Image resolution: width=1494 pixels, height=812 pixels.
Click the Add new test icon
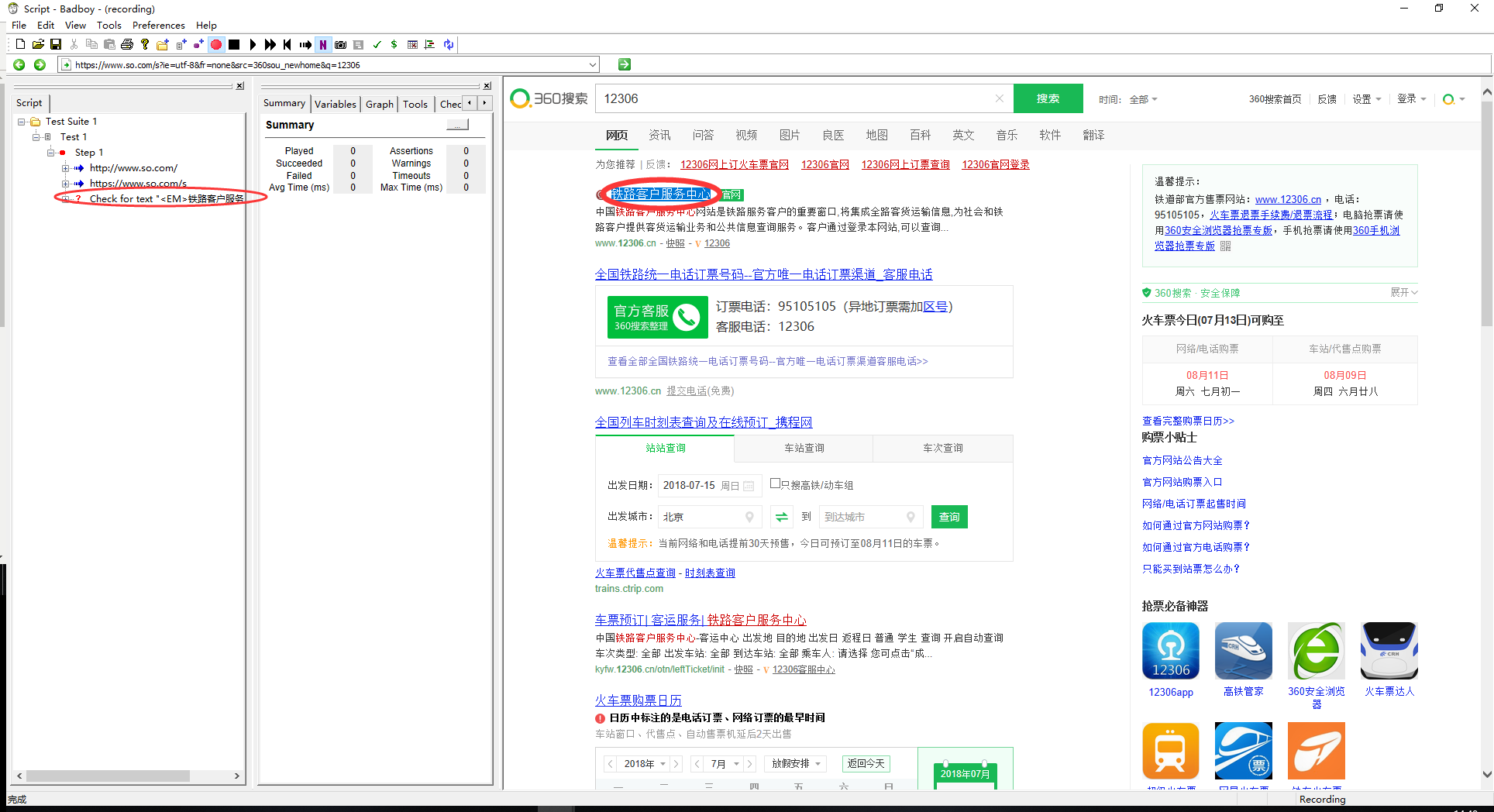click(181, 44)
